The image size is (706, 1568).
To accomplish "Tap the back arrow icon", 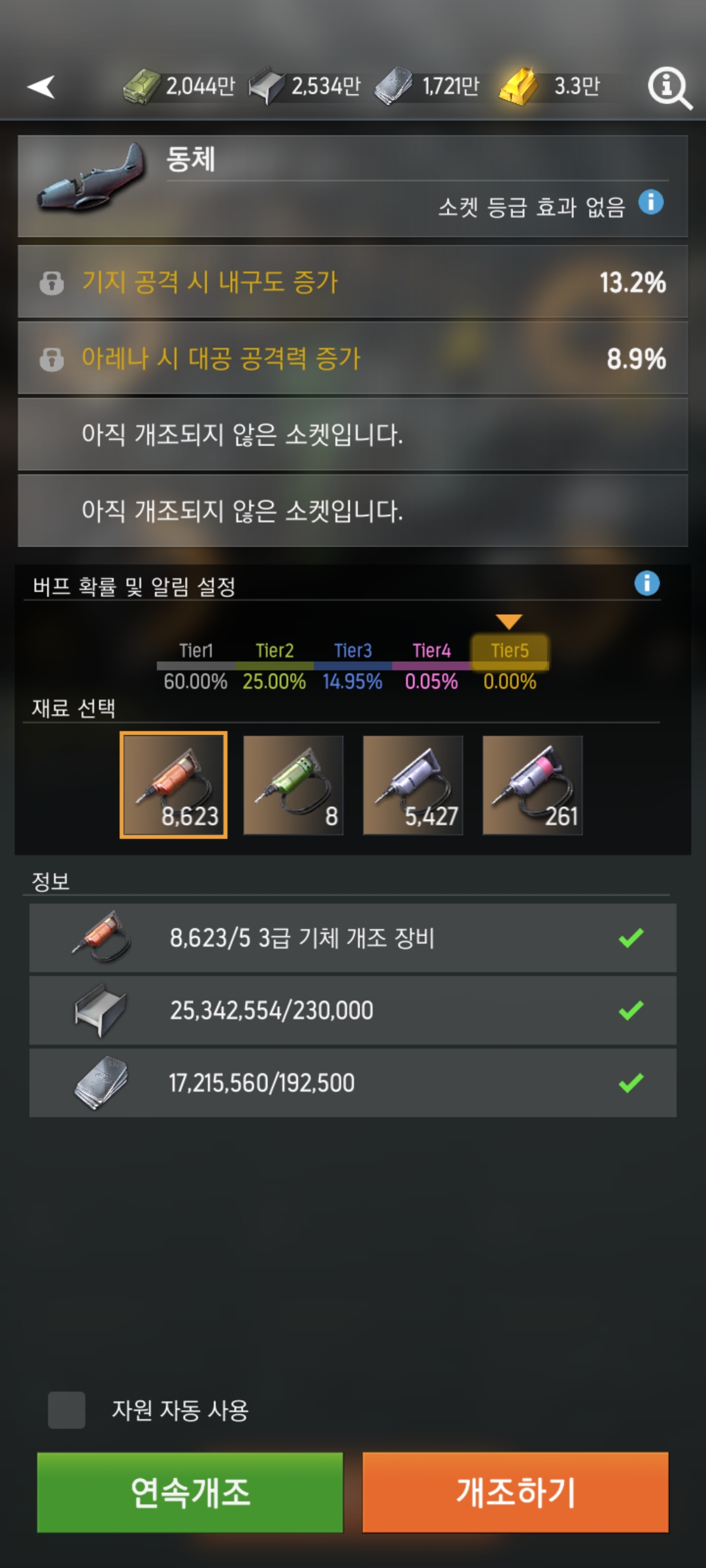I will [x=41, y=87].
